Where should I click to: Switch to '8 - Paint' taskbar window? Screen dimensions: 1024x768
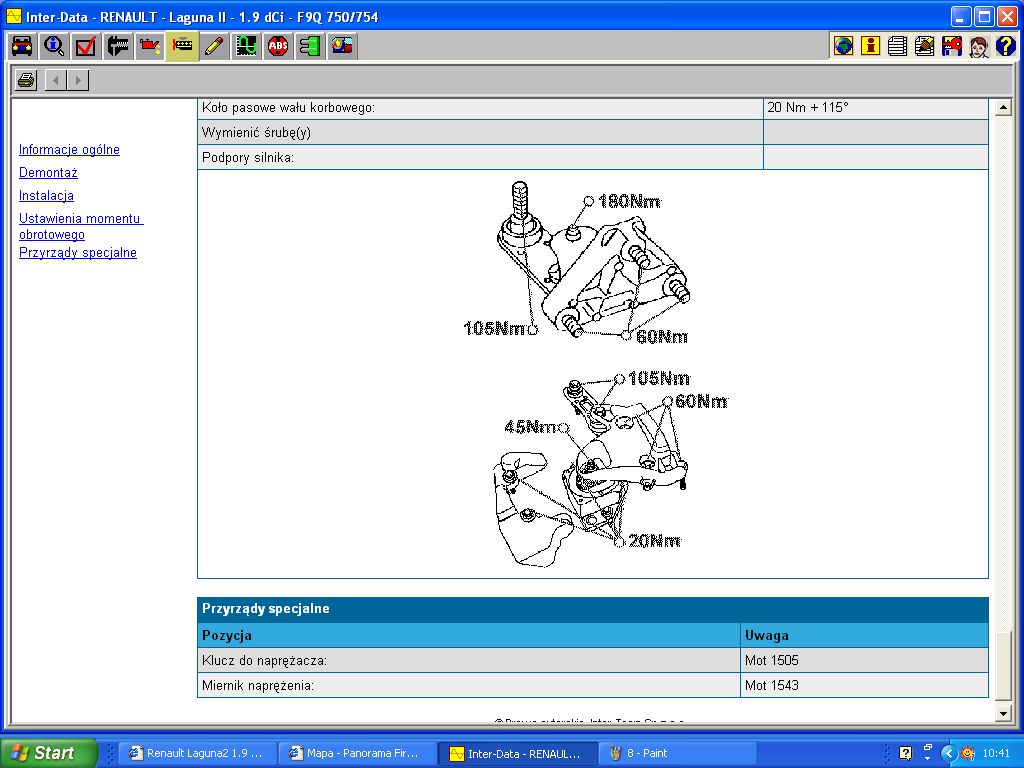pos(677,753)
